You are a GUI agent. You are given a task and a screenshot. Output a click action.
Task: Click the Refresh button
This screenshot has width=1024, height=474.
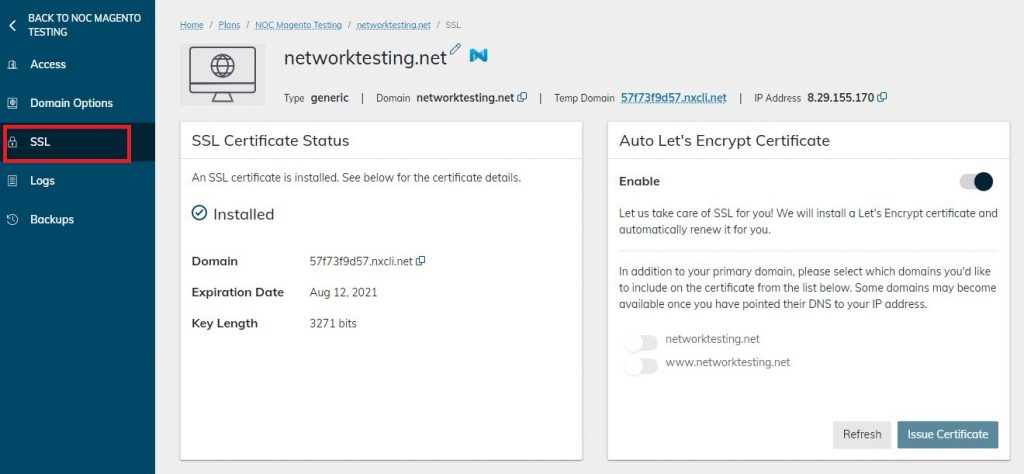(x=862, y=434)
